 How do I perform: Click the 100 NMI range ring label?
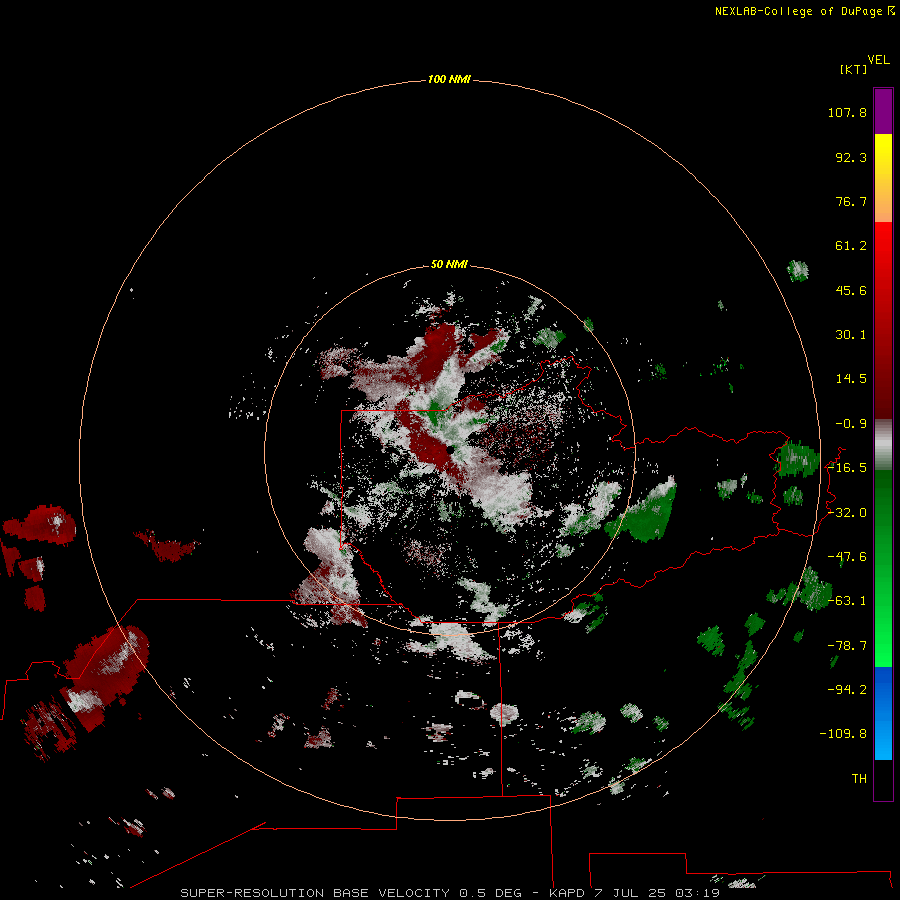pos(449,79)
